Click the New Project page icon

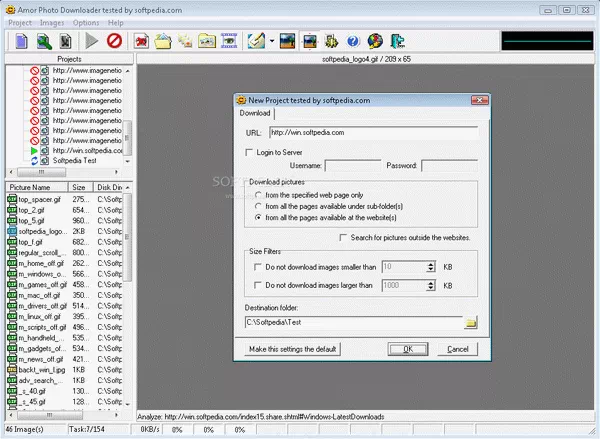pyautogui.click(x=21, y=41)
